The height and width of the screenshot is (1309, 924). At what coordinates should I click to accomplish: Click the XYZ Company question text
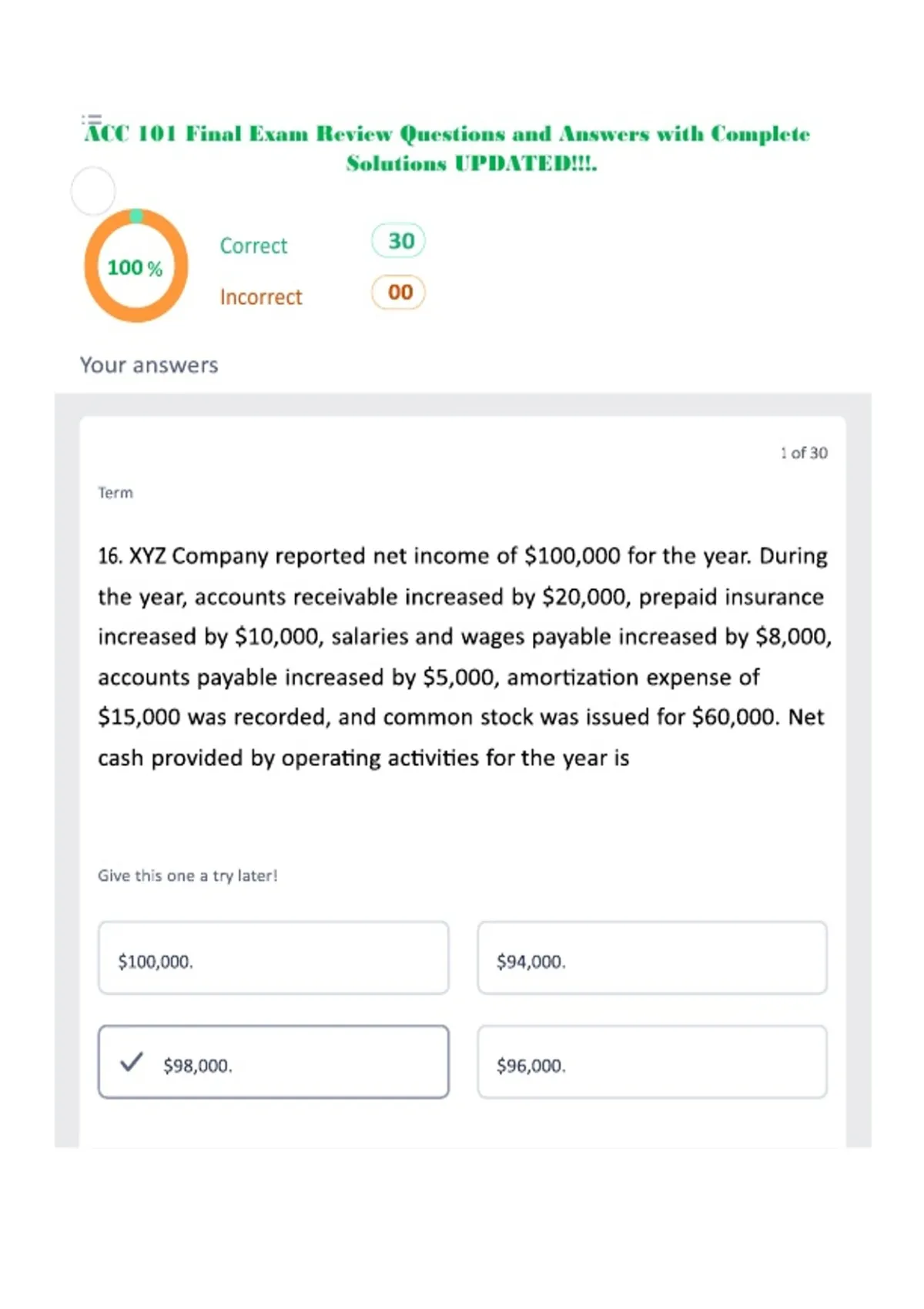[464, 656]
